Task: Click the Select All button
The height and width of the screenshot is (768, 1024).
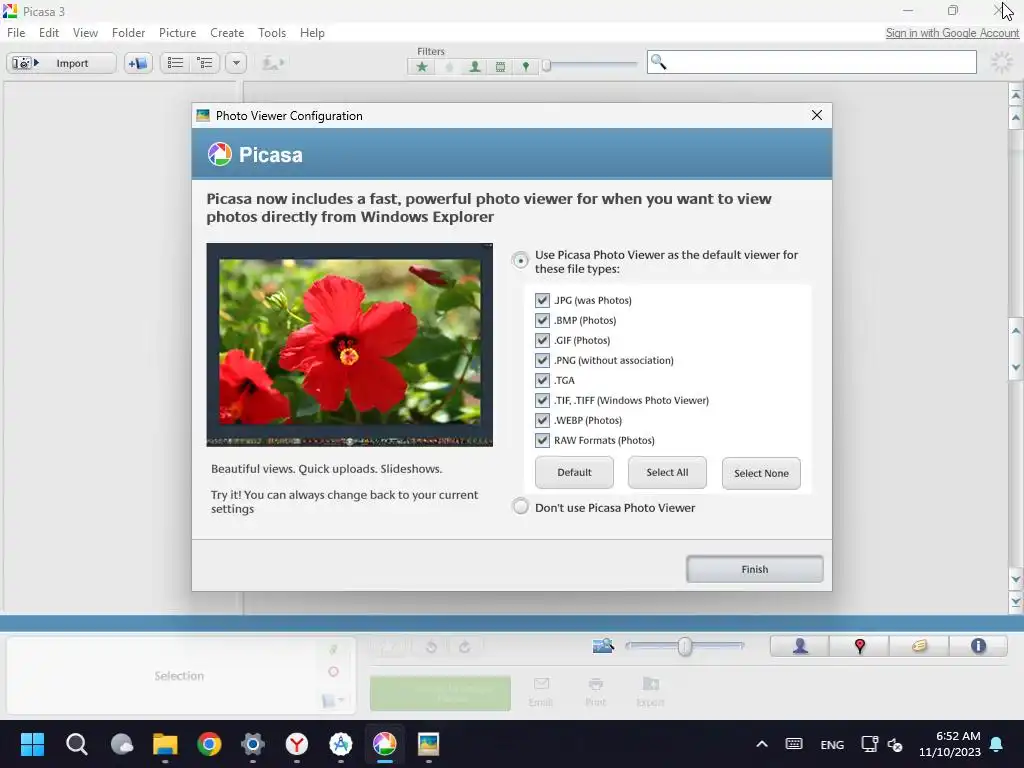Action: pos(667,472)
